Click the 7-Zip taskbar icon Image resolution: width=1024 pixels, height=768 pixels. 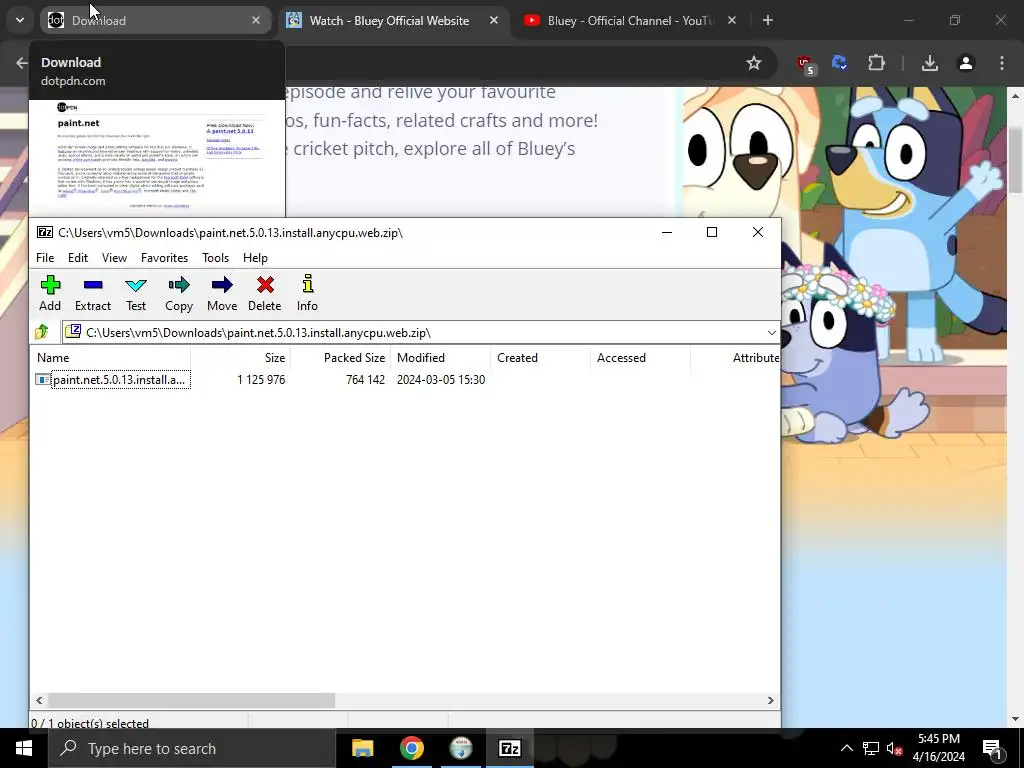pyautogui.click(x=509, y=748)
